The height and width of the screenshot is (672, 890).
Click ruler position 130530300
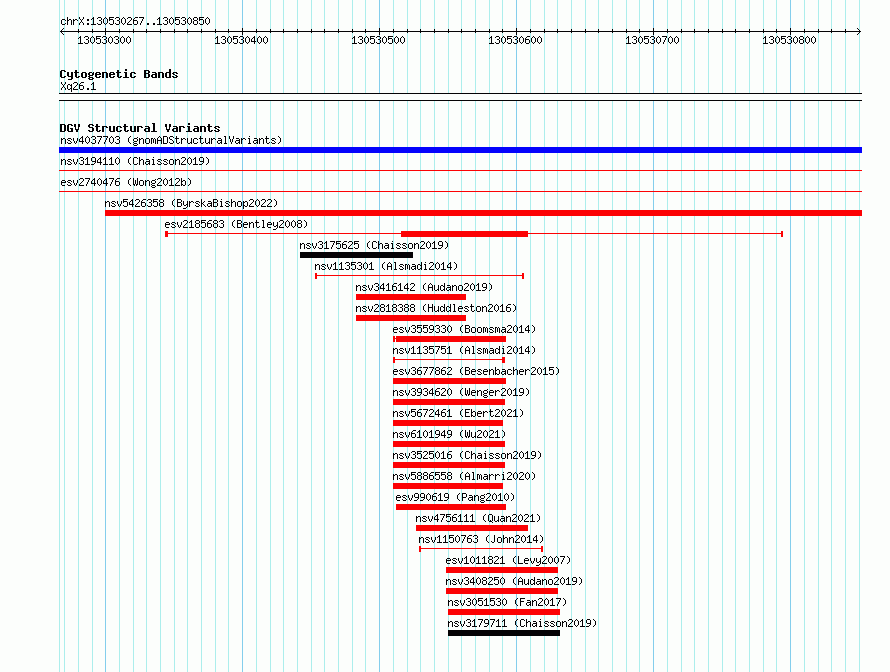pos(104,40)
